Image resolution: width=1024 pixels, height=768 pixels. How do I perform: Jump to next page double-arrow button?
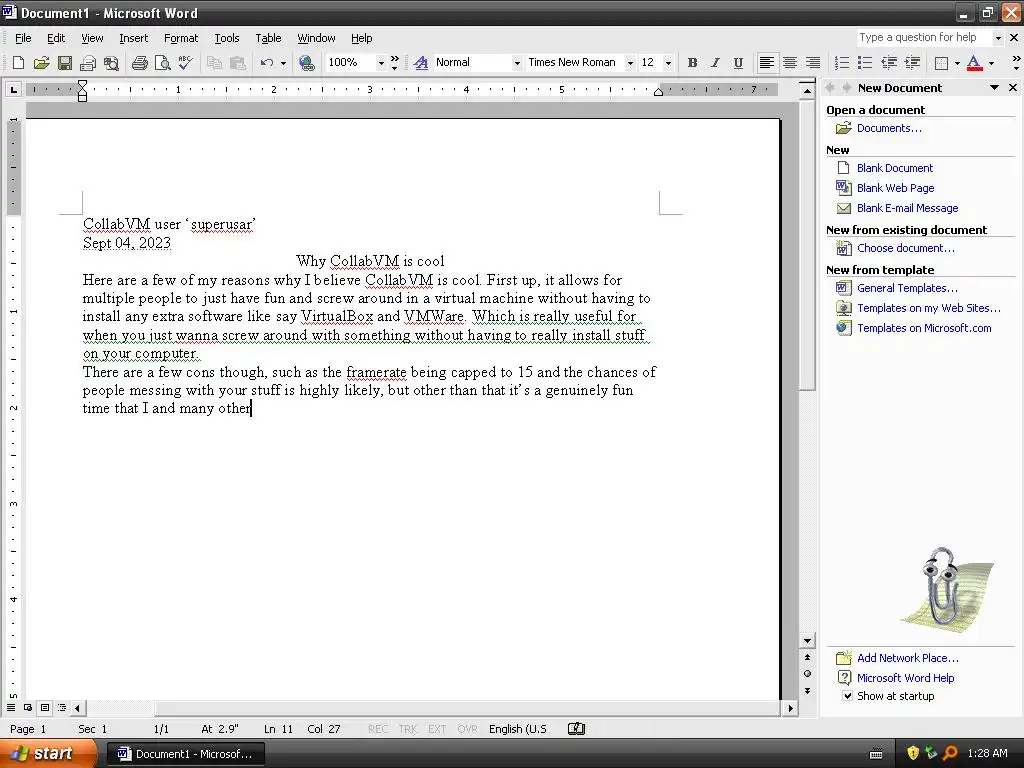point(807,691)
